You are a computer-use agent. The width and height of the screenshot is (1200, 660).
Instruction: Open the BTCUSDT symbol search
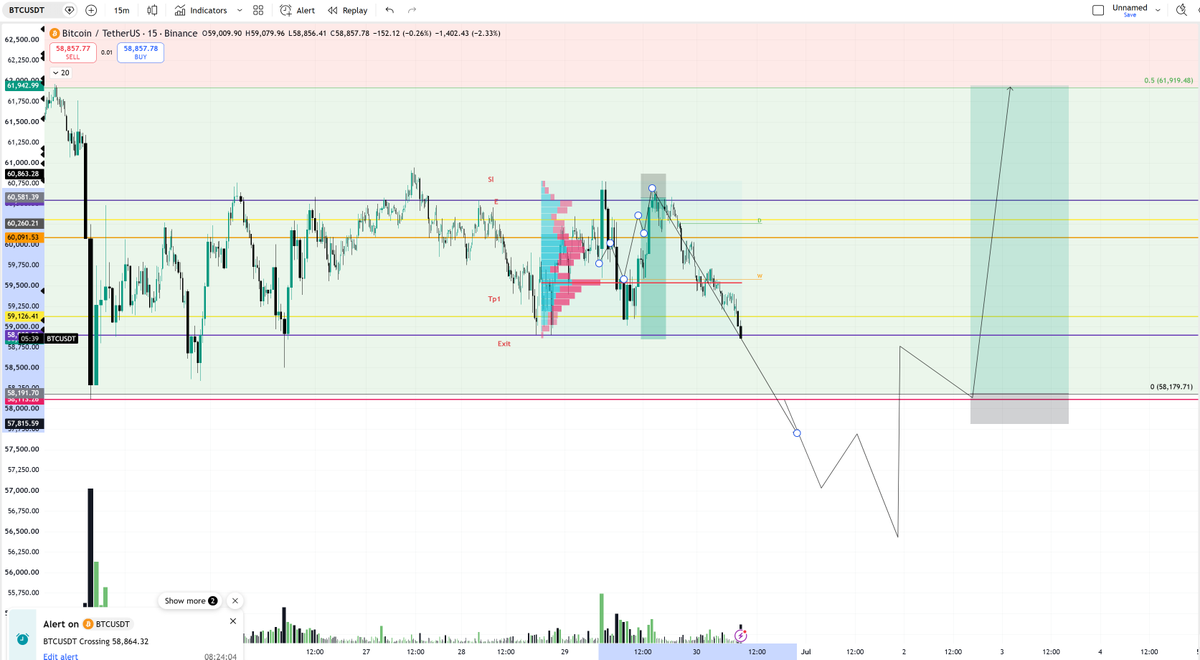(x=27, y=10)
